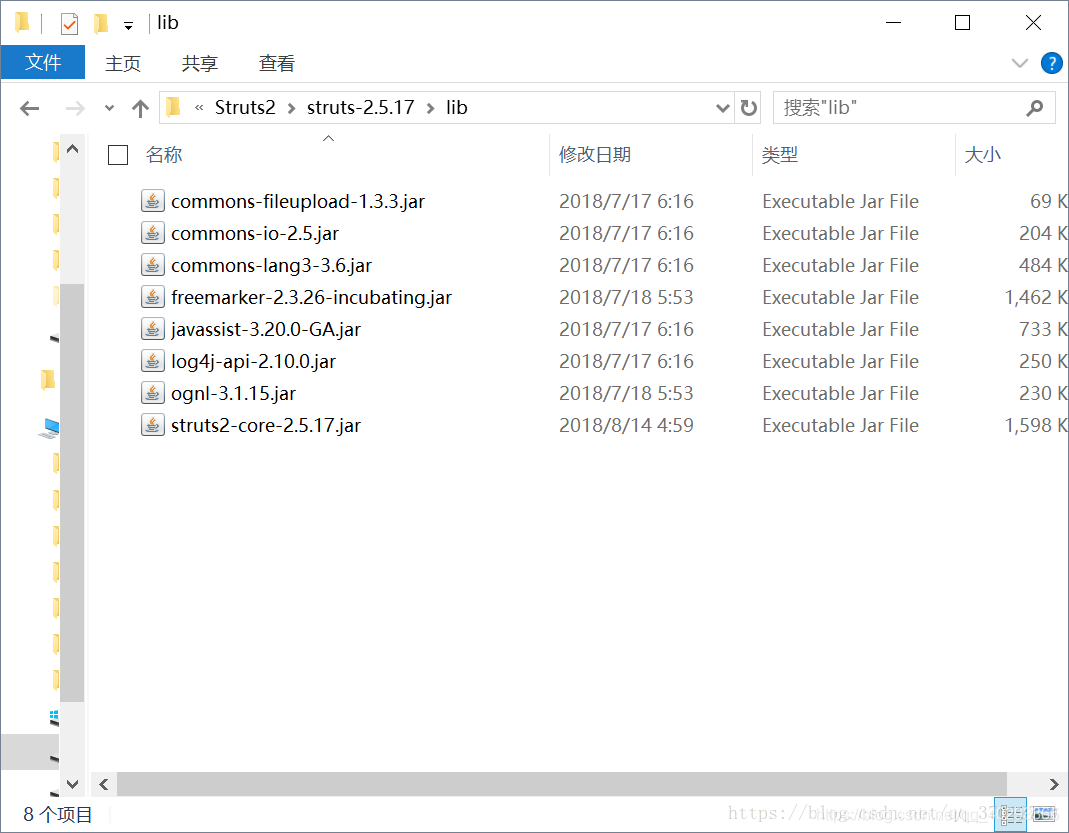The image size is (1069, 833).
Task: Open Explorer Help via the question mark icon
Action: point(1051,63)
